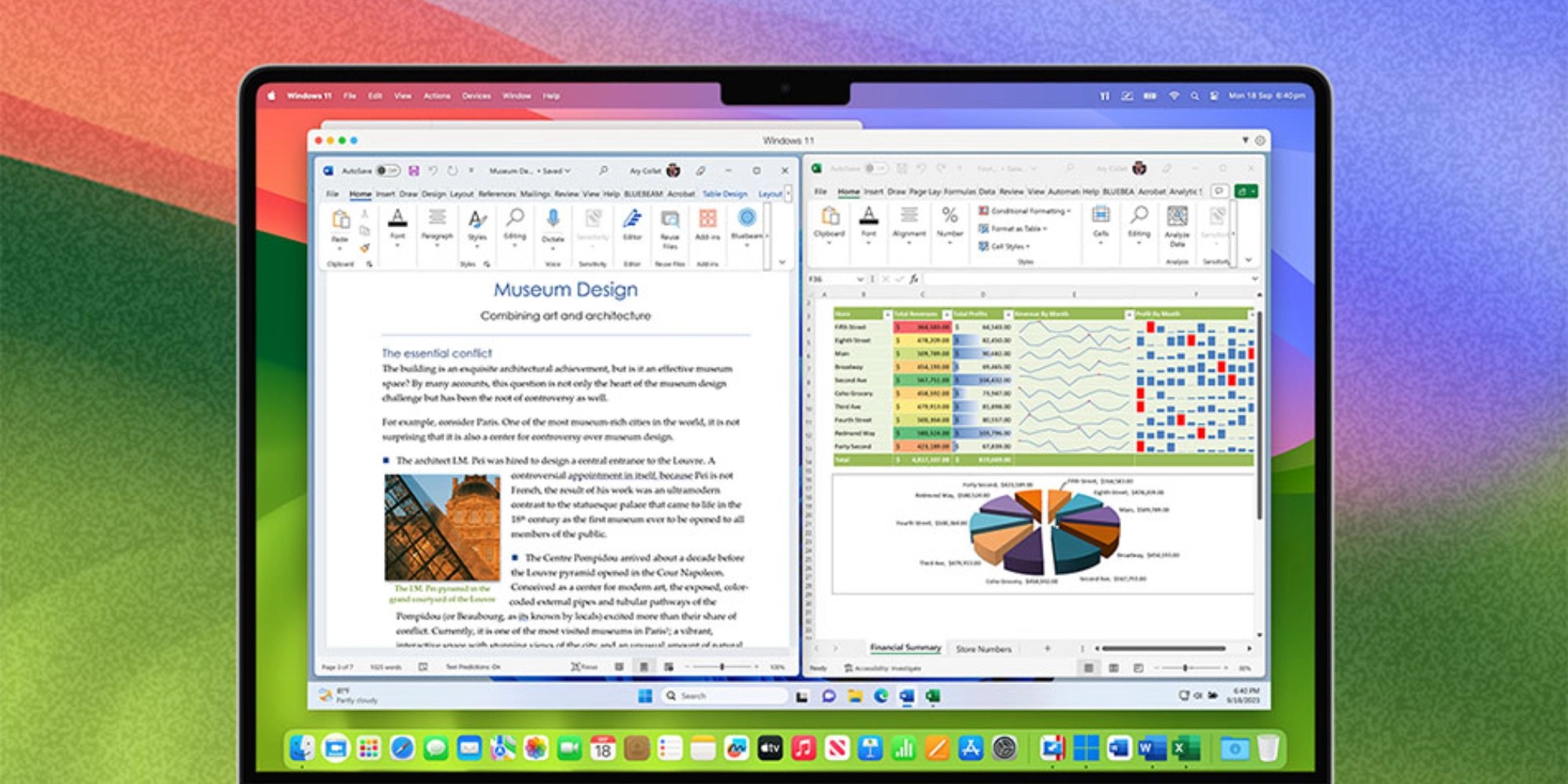The image size is (1568, 784).
Task: Expand Excel Name Box dropdown arrow
Action: [x=860, y=278]
